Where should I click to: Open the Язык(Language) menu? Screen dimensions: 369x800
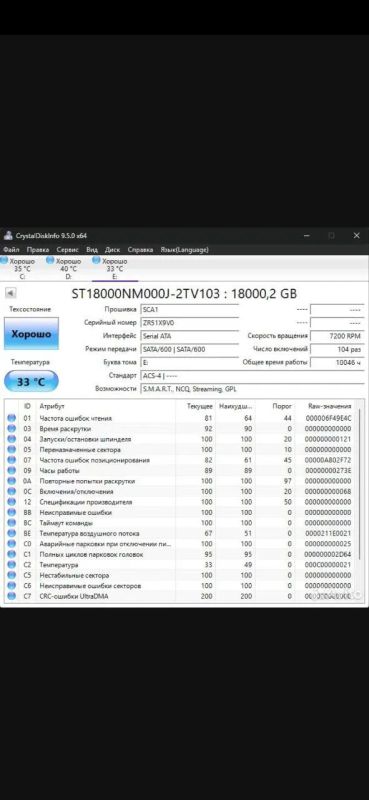tap(184, 249)
